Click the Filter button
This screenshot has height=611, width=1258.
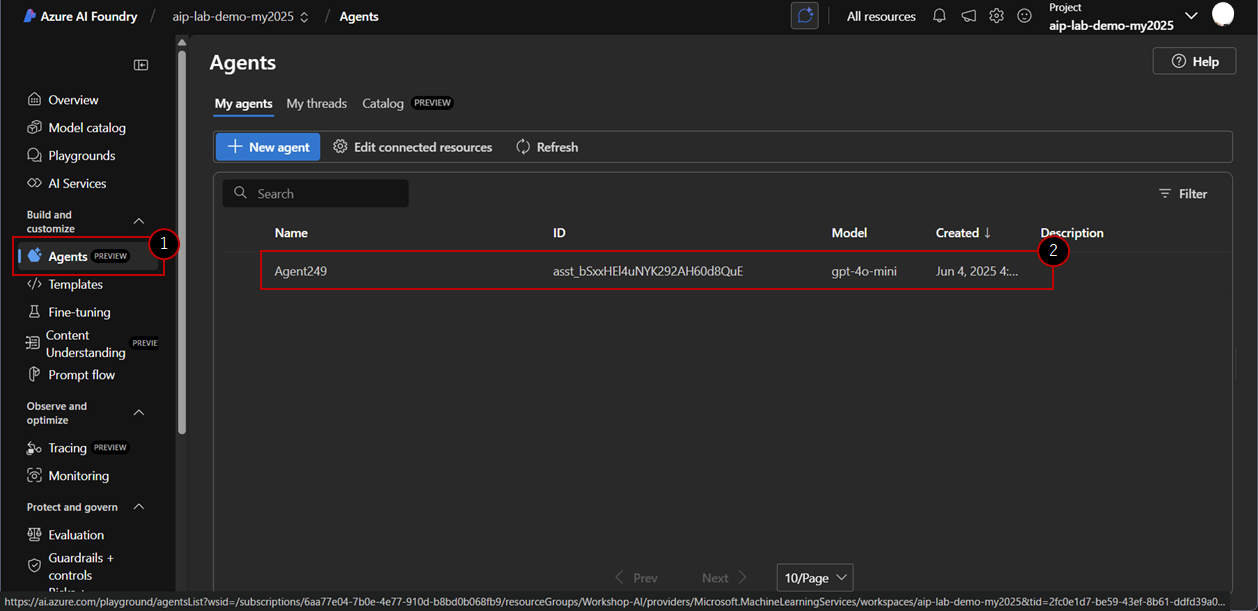1183,194
